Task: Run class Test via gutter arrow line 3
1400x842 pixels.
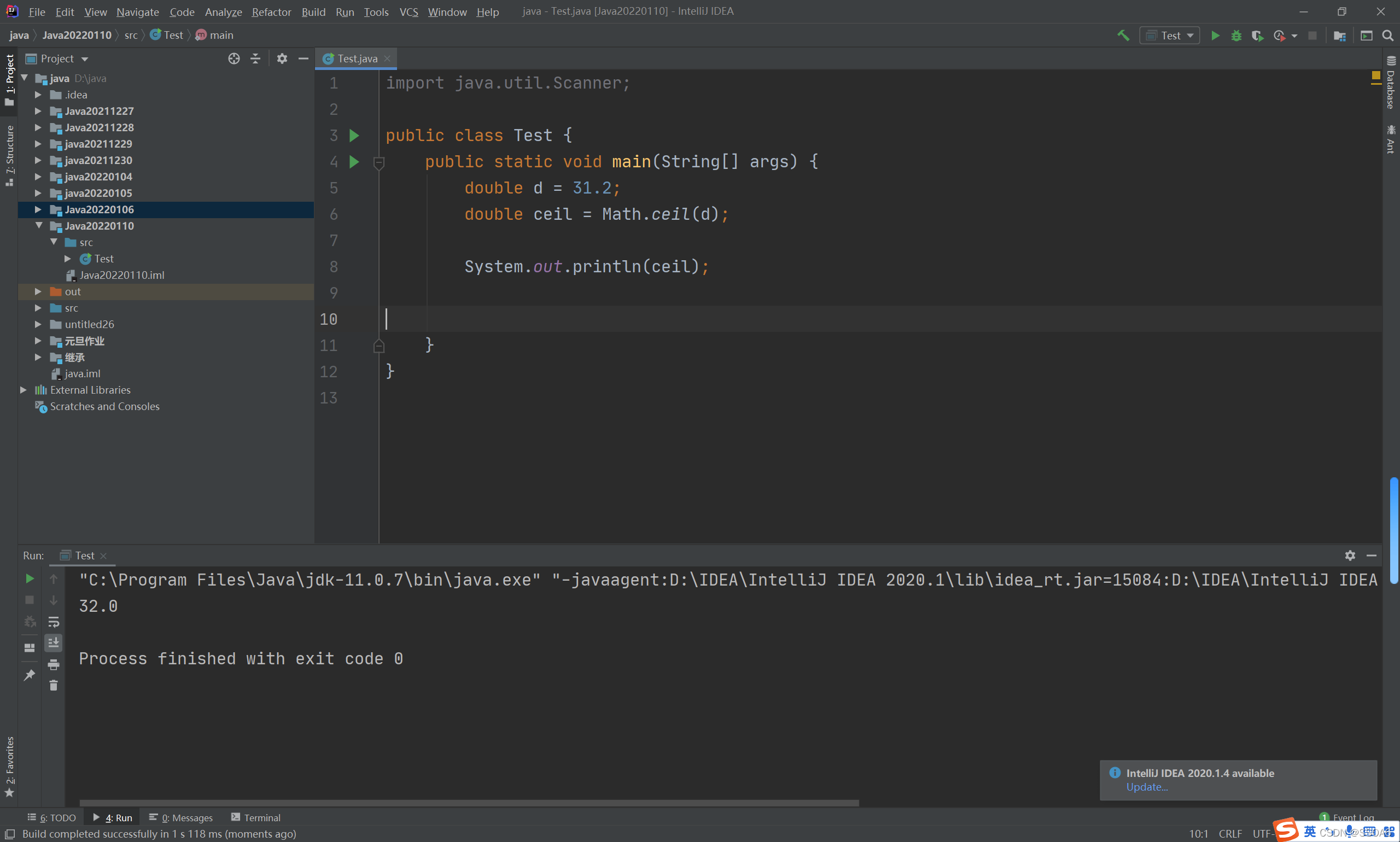Action: [x=354, y=136]
